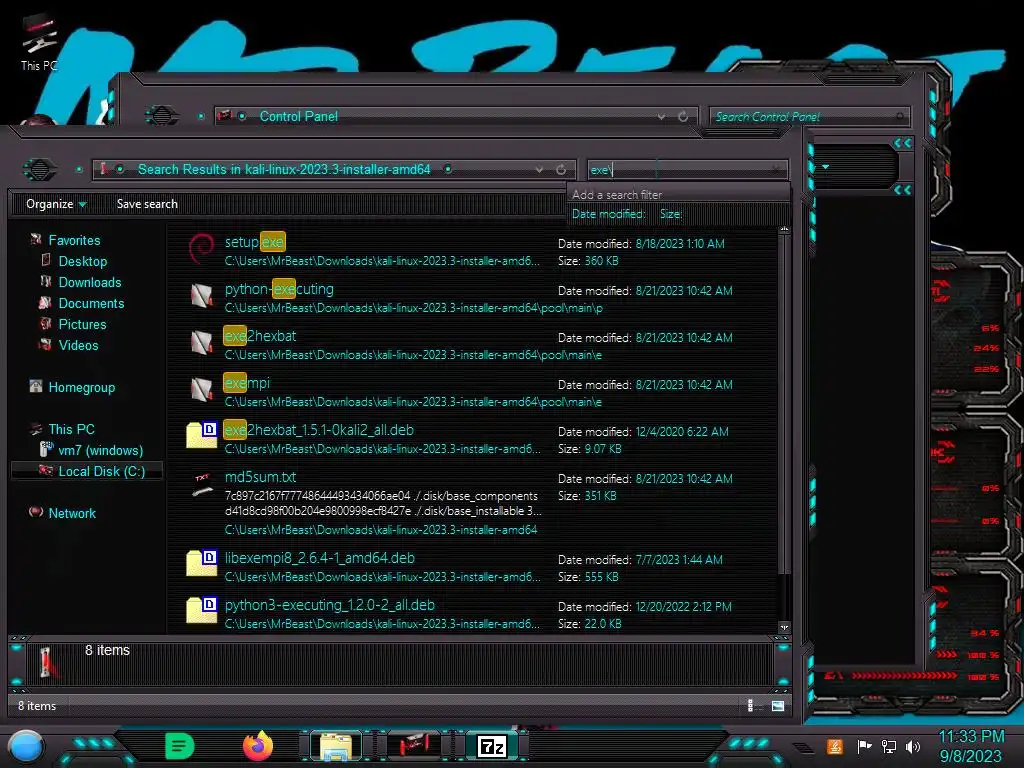
Task: Click the Control Panel back navigation button
Action: click(x=161, y=116)
